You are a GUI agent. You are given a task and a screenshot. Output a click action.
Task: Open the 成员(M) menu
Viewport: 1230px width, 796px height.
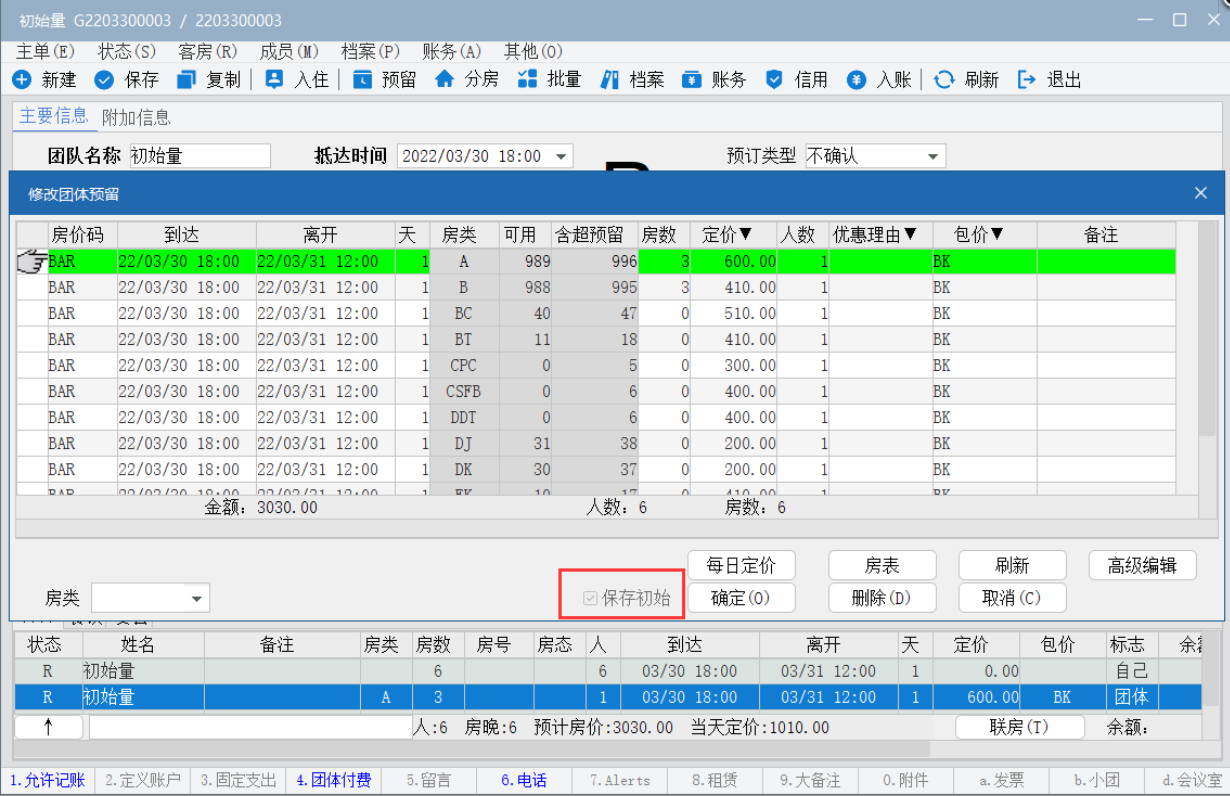tap(289, 52)
